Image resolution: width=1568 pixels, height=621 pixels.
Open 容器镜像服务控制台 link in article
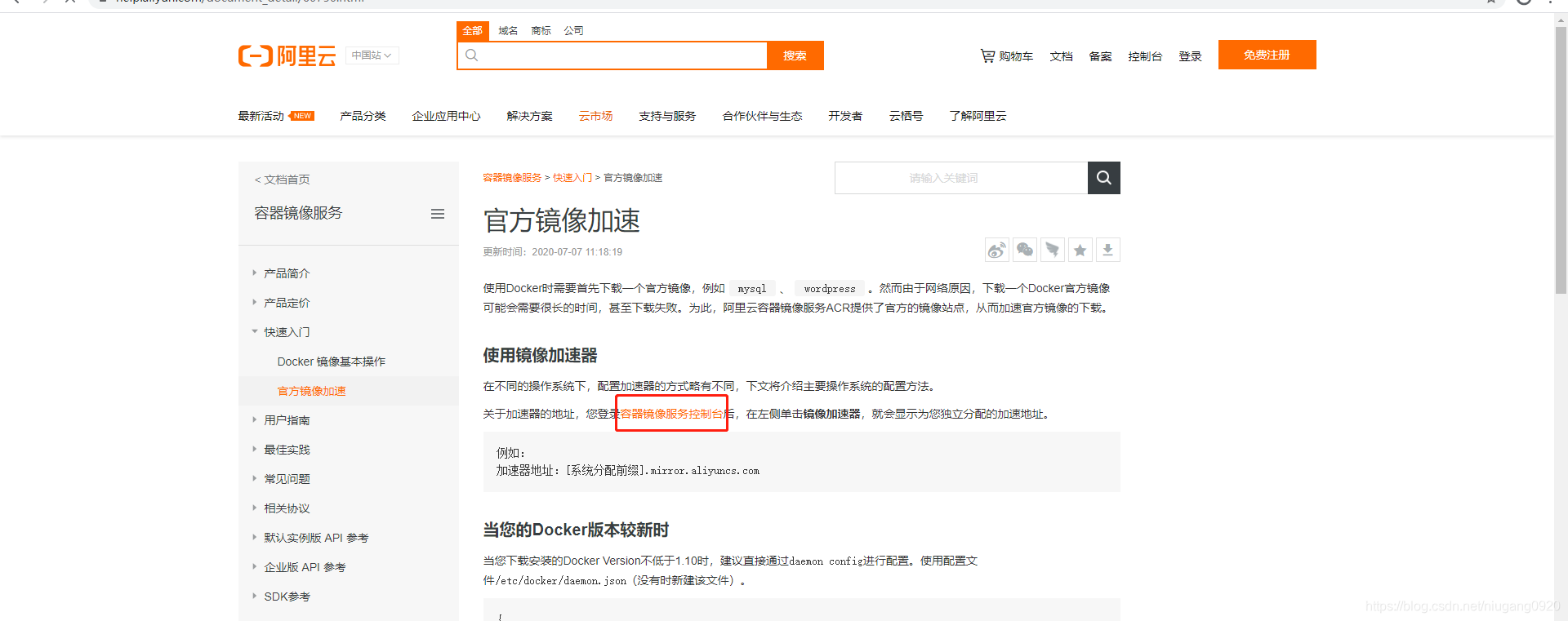click(671, 414)
